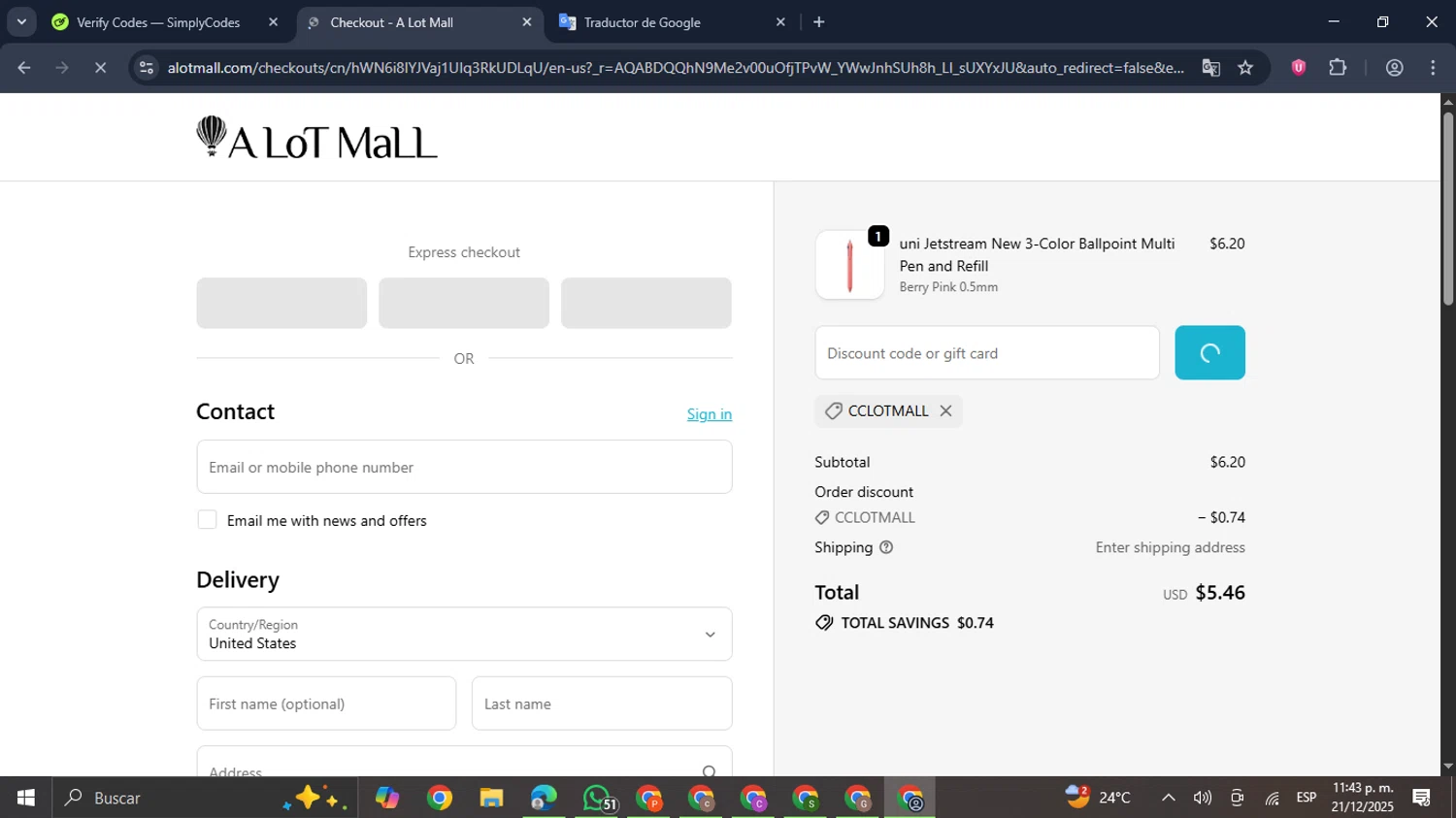The height and width of the screenshot is (818, 1456).
Task: Go back to previous page
Action: click(x=24, y=68)
